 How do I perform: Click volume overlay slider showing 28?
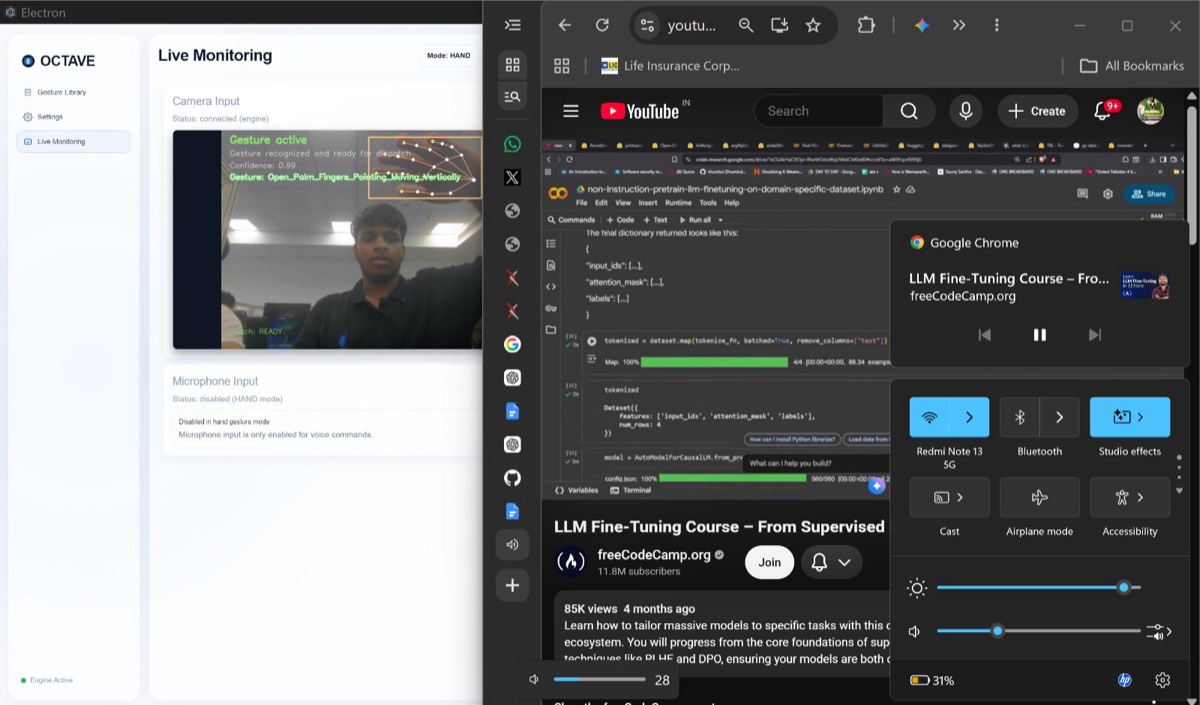[599, 680]
